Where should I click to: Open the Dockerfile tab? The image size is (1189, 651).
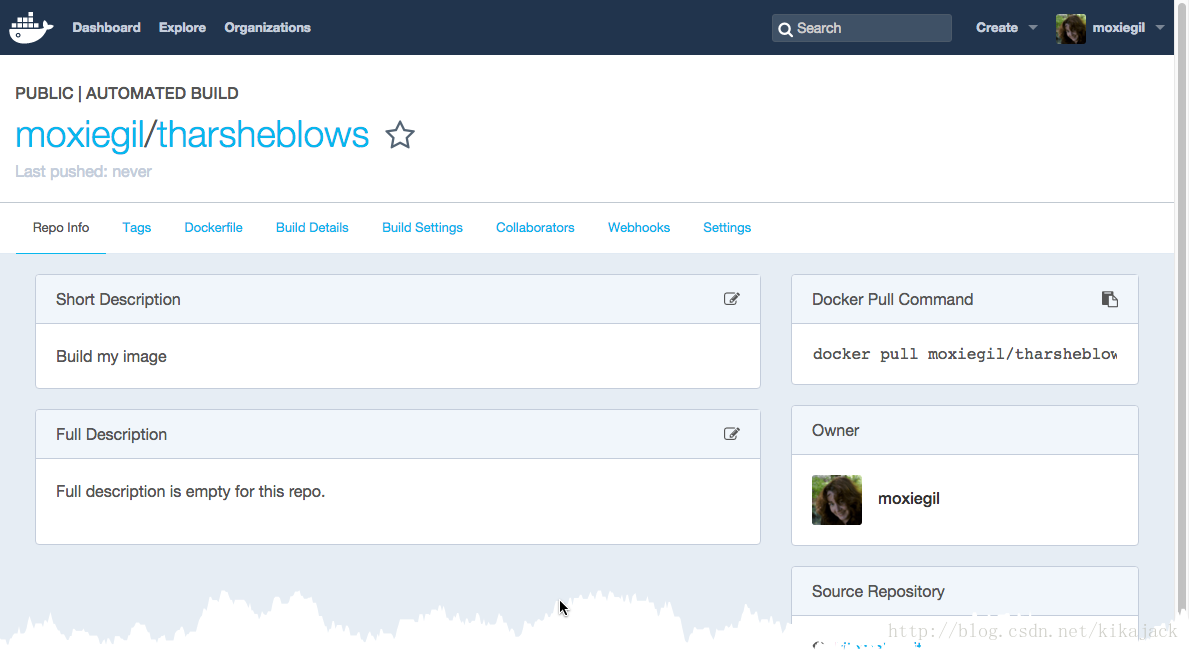click(213, 227)
